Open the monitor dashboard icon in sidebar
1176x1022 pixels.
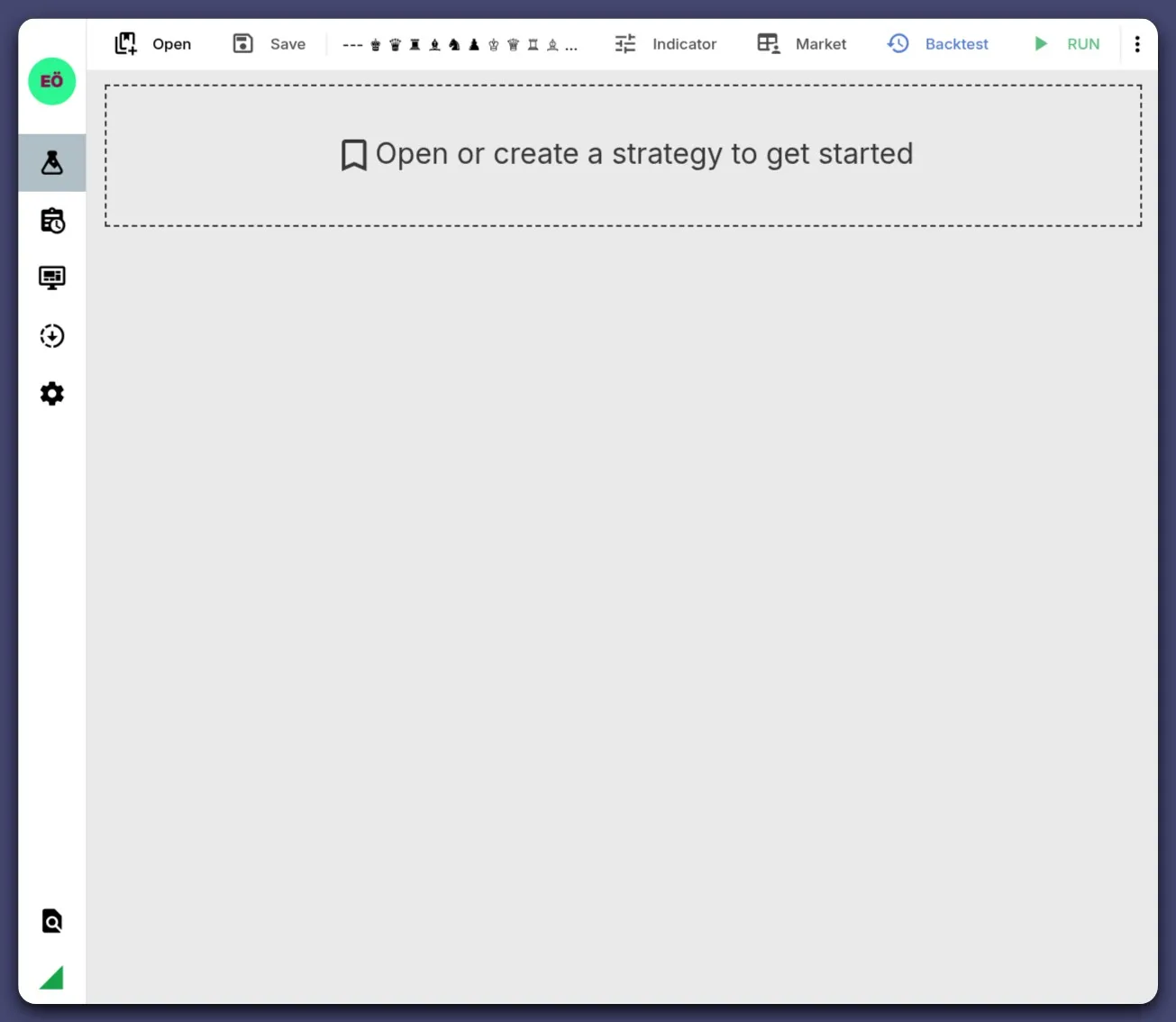point(52,278)
